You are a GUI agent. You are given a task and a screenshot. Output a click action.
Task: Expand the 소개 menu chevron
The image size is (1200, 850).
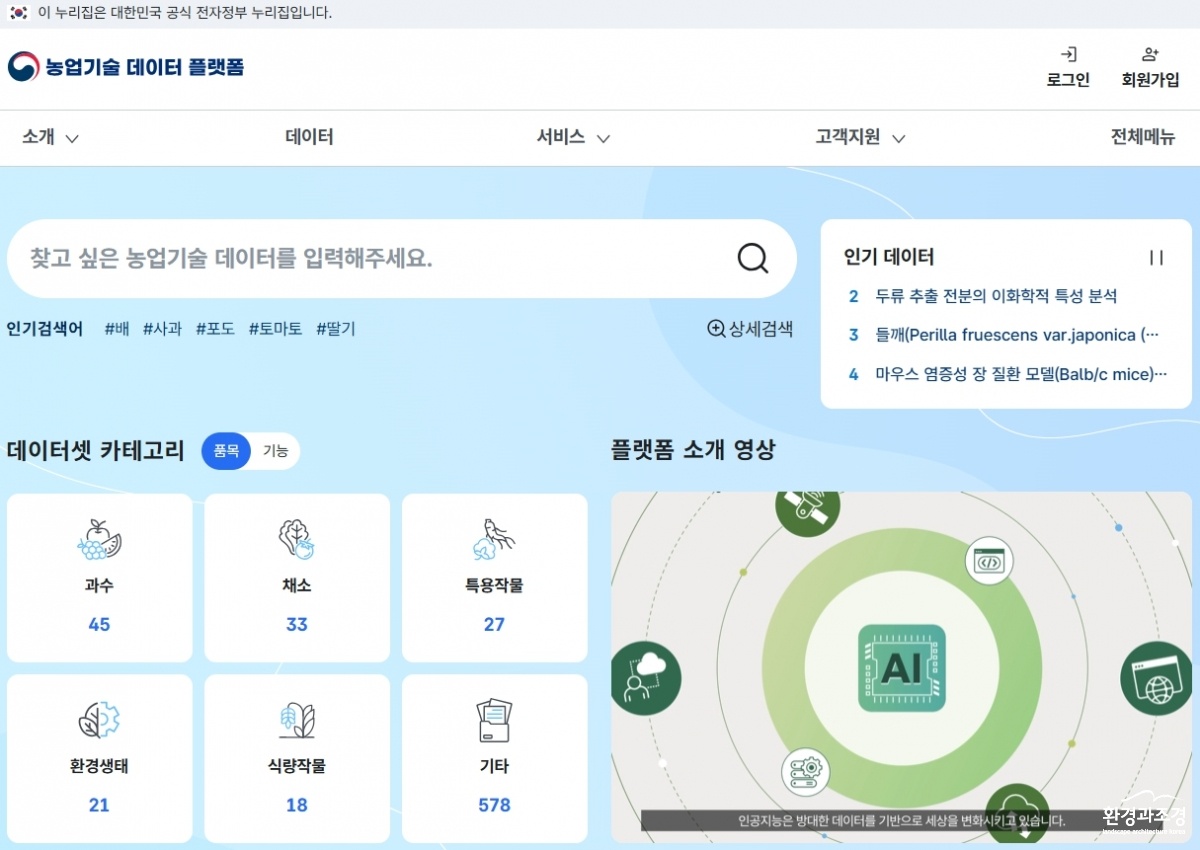coord(72,139)
